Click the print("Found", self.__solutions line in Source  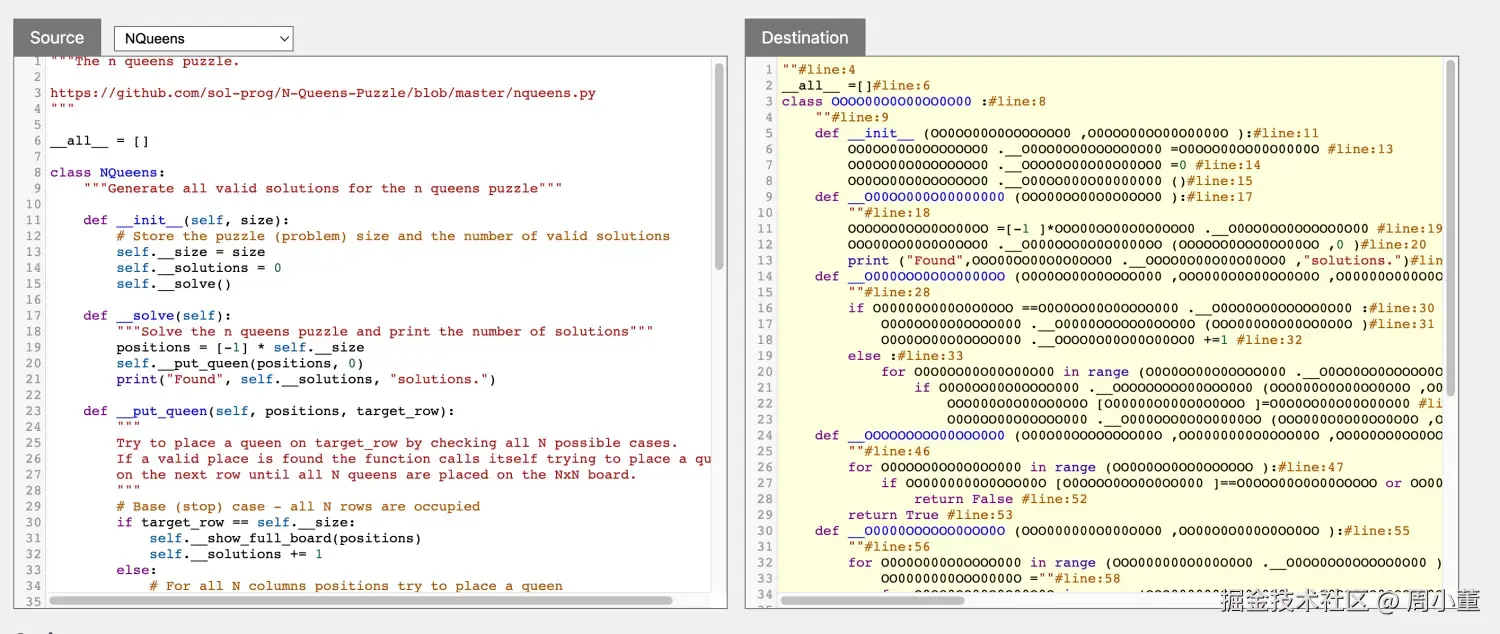[306, 379]
